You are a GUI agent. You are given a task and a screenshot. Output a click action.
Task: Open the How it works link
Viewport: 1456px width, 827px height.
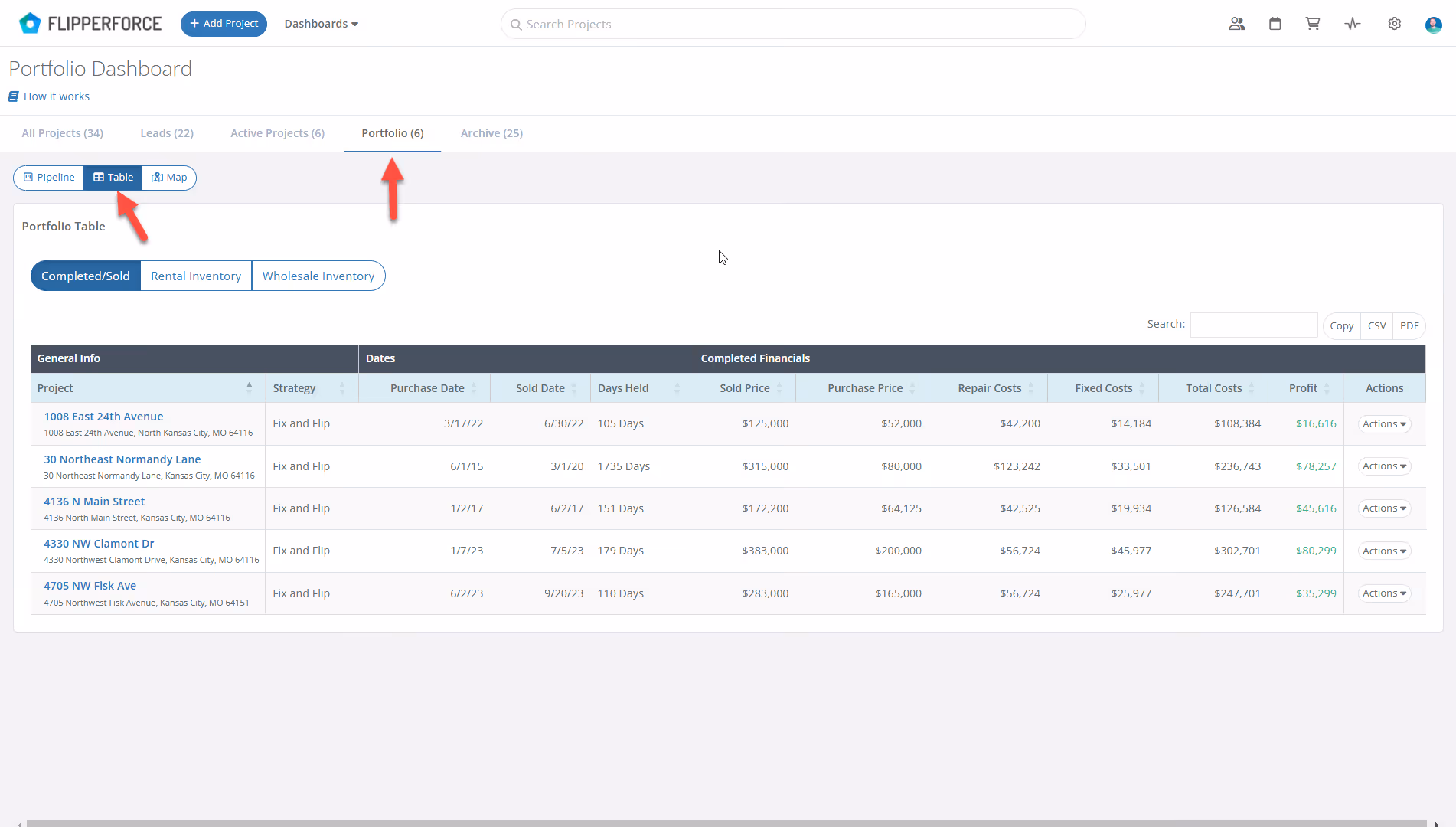pyautogui.click(x=57, y=96)
